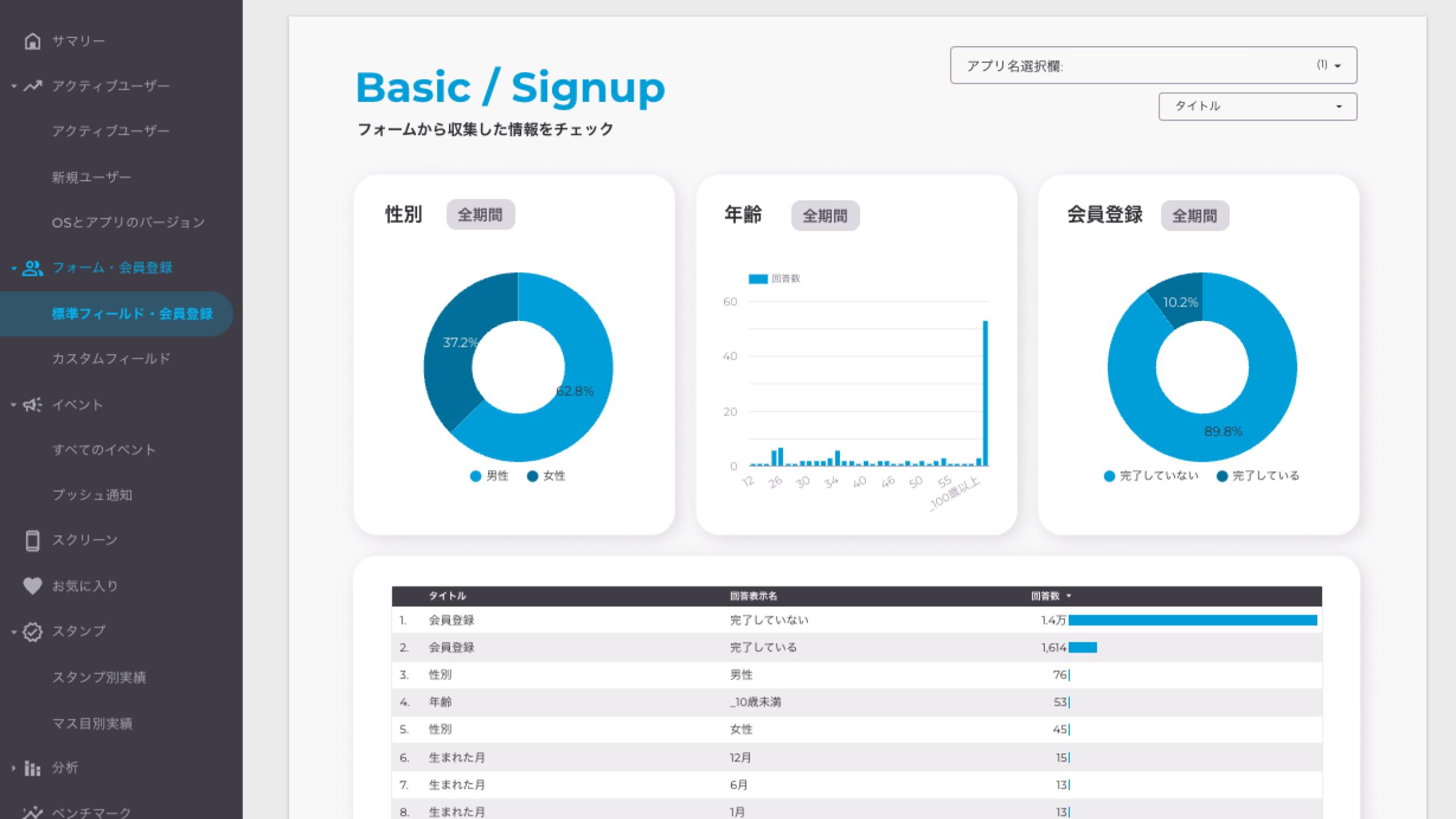
Task: Click the 回答数 legend swatch in 年齢 chart
Action: 758,279
